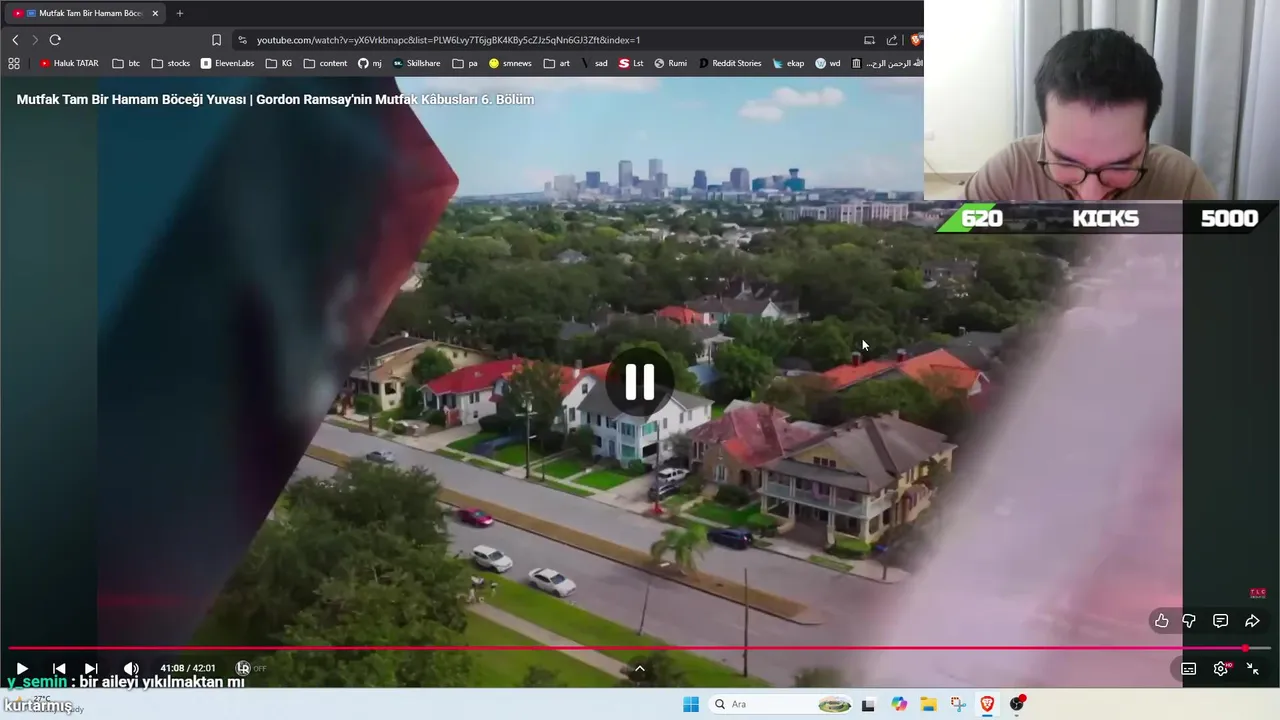Click the youtube.com URL in address bar
This screenshot has height=720, width=1280.
[x=448, y=40]
